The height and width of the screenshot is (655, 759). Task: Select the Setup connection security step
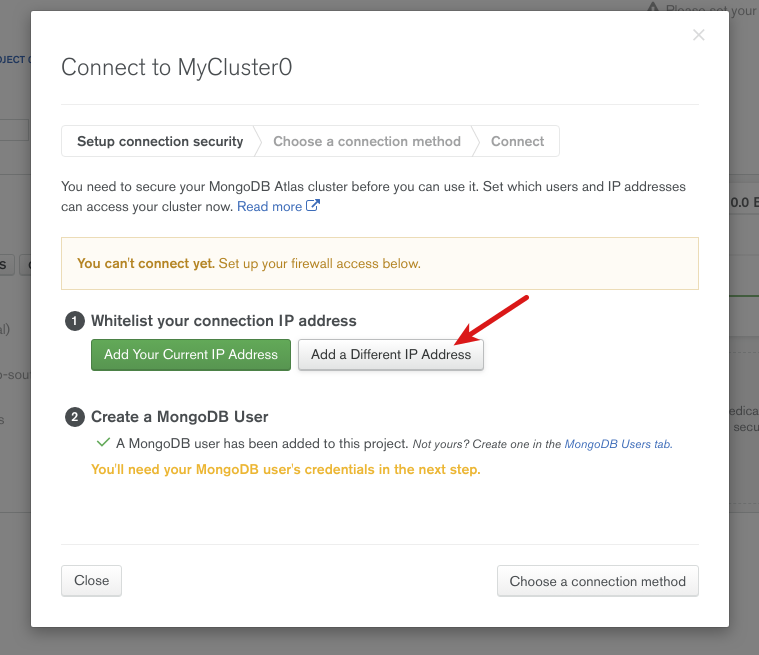click(x=160, y=141)
